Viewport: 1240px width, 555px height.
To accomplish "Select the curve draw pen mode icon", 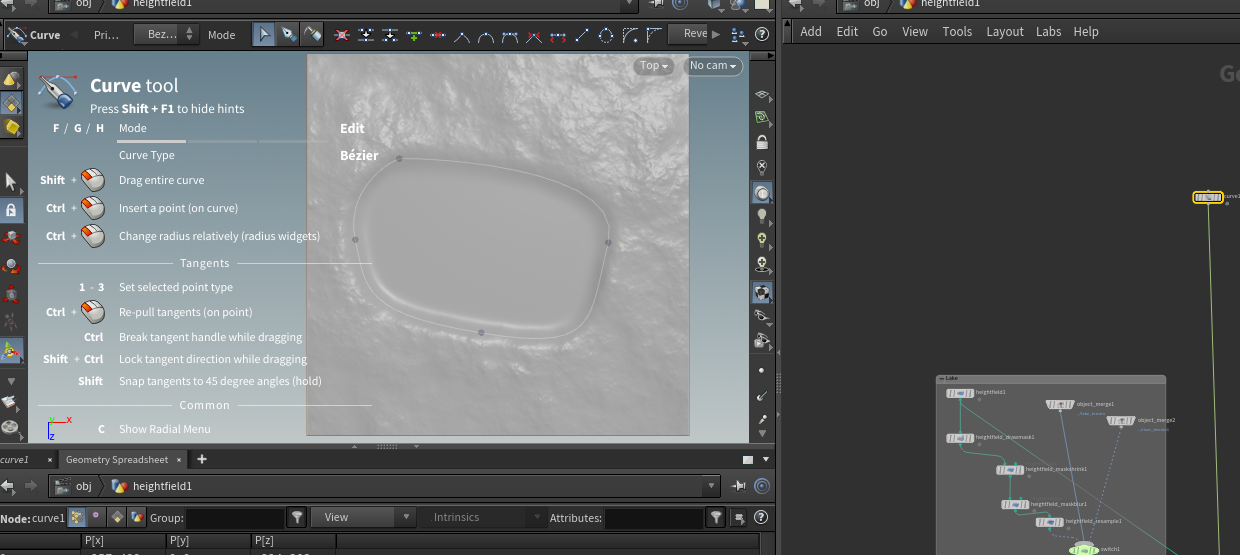I will coord(288,35).
